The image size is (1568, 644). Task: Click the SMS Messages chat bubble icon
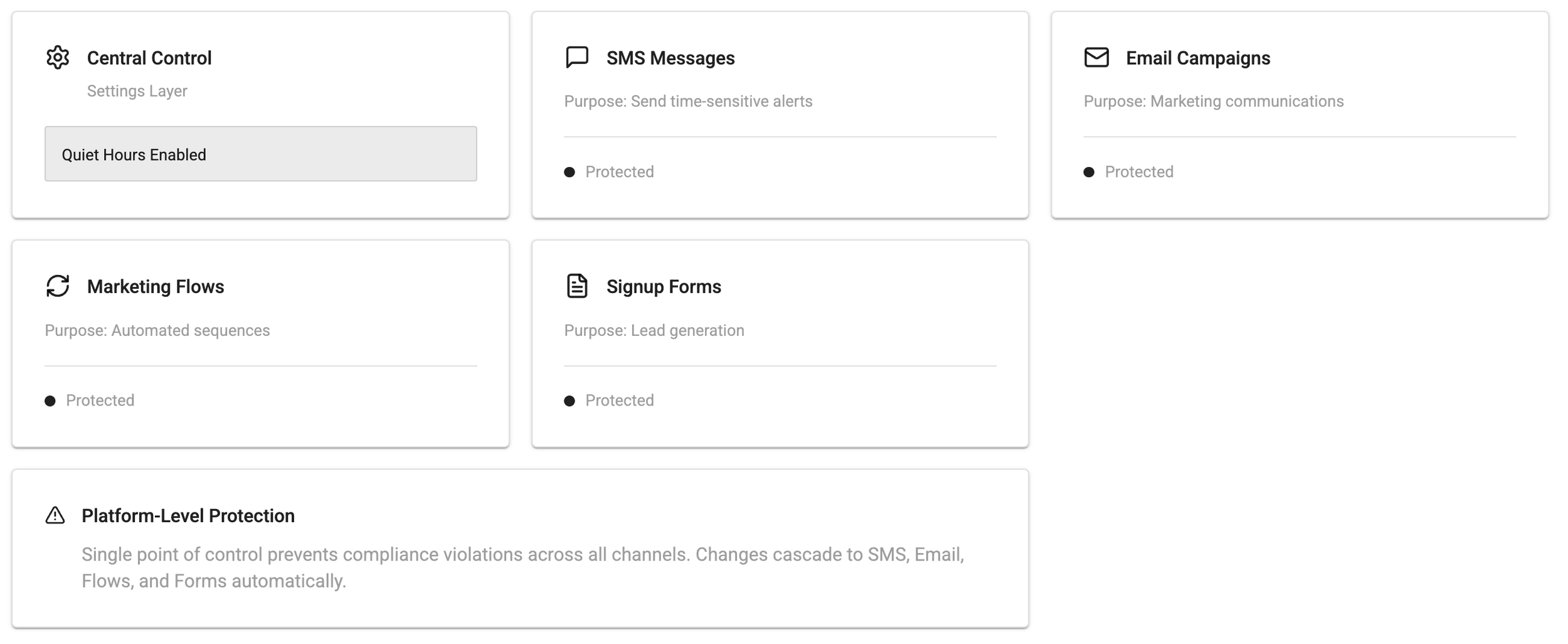(x=576, y=57)
